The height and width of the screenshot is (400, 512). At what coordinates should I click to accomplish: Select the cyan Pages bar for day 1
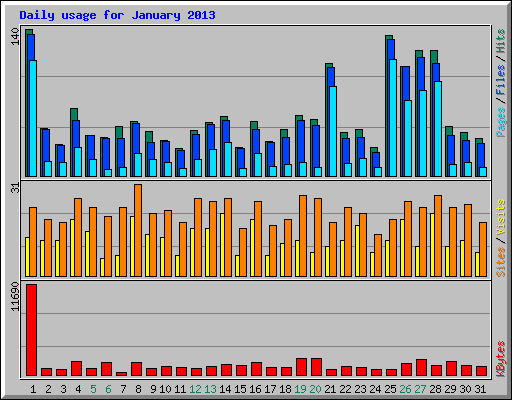tap(33, 118)
